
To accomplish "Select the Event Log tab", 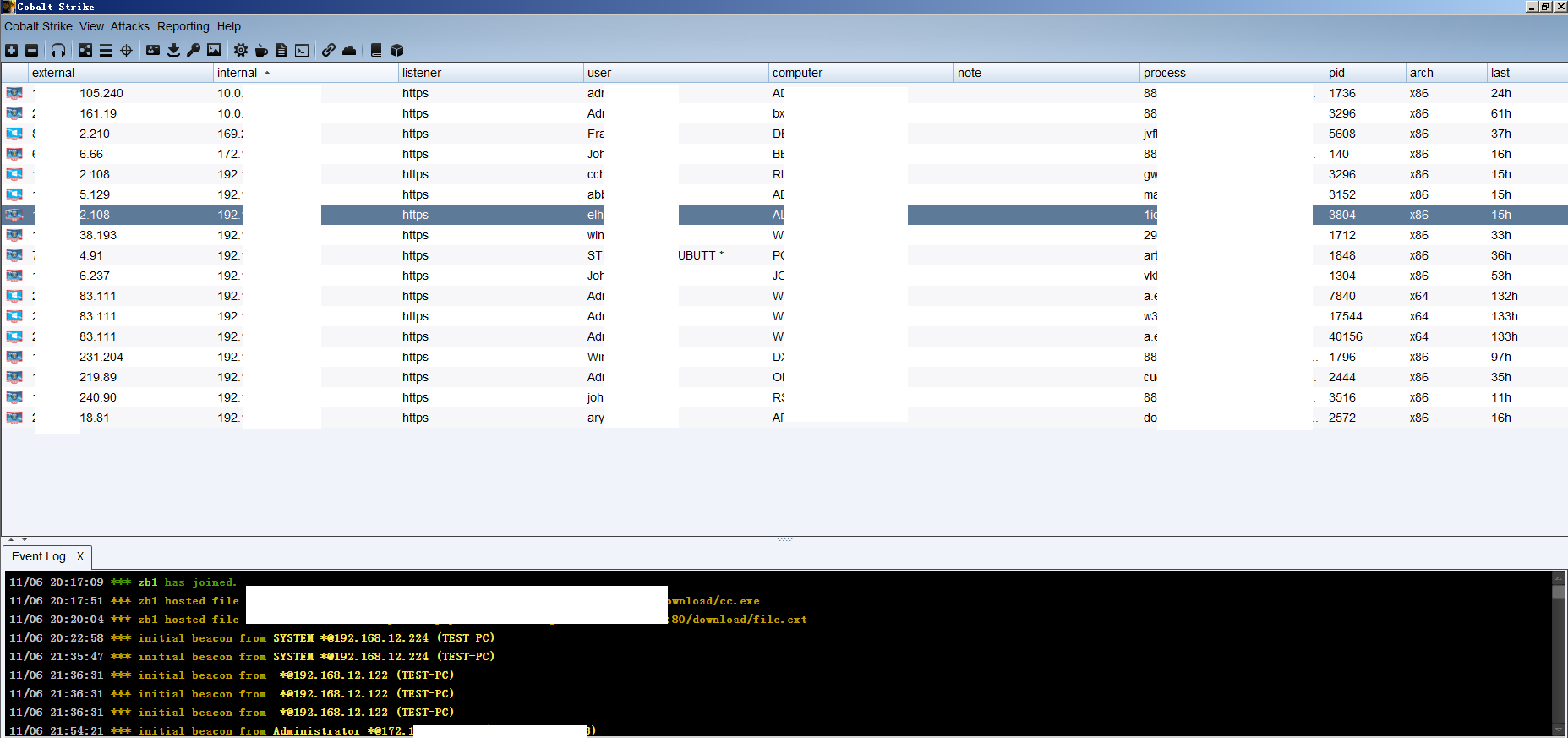I will (x=39, y=556).
